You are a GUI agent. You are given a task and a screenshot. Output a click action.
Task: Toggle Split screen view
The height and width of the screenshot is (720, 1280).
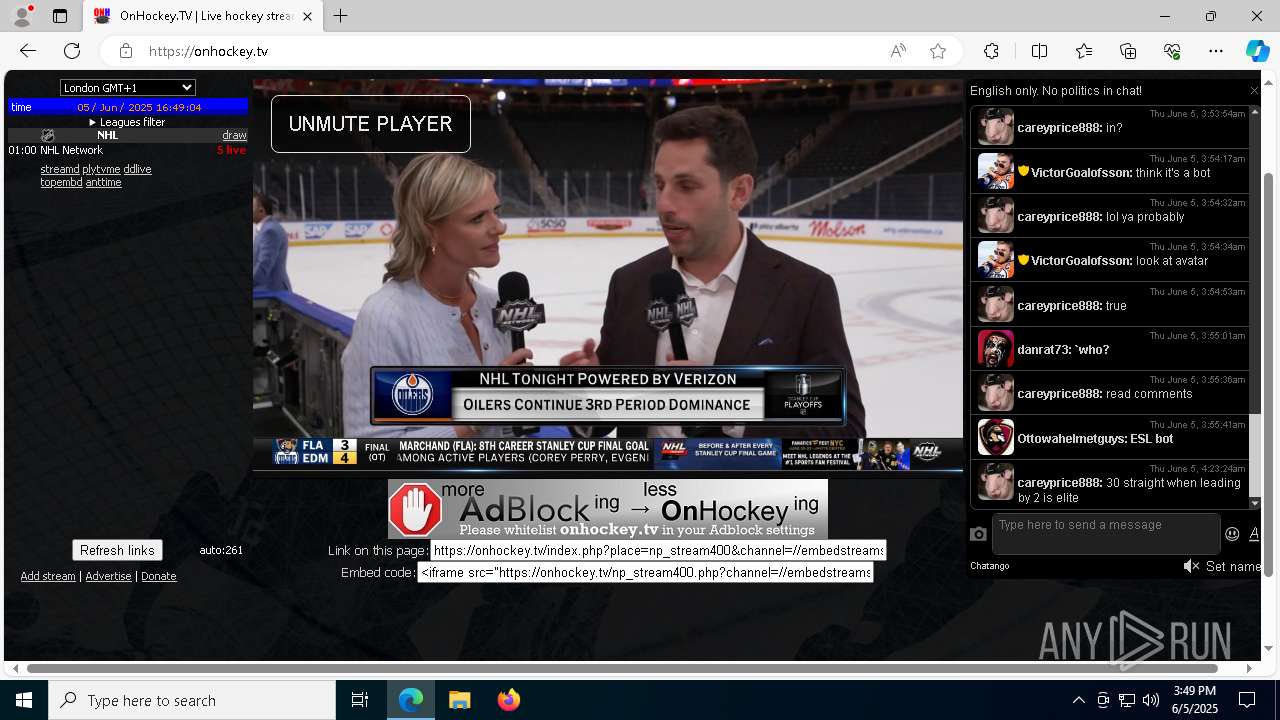(1039, 51)
